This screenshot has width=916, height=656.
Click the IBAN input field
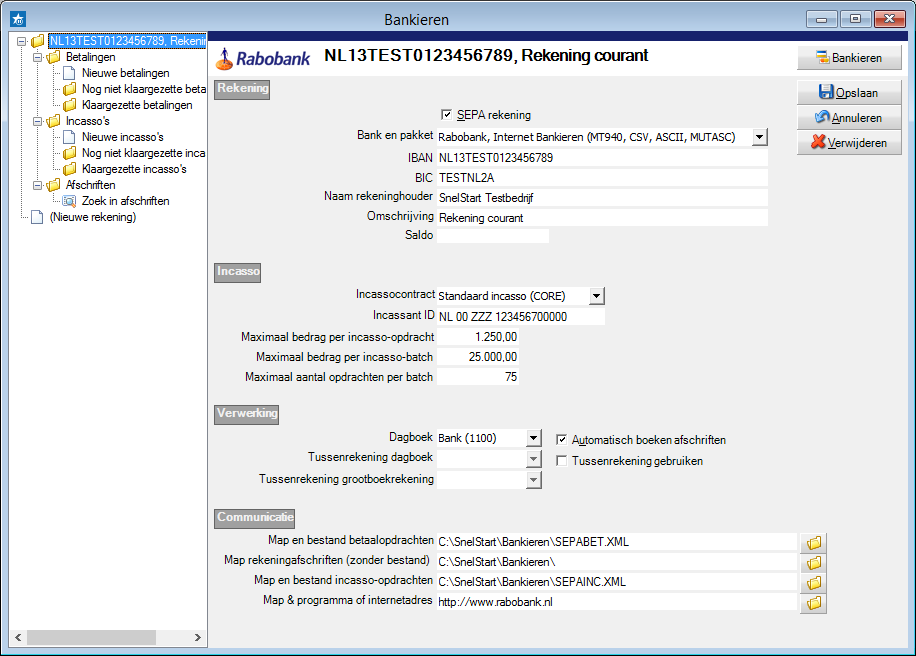pos(601,158)
